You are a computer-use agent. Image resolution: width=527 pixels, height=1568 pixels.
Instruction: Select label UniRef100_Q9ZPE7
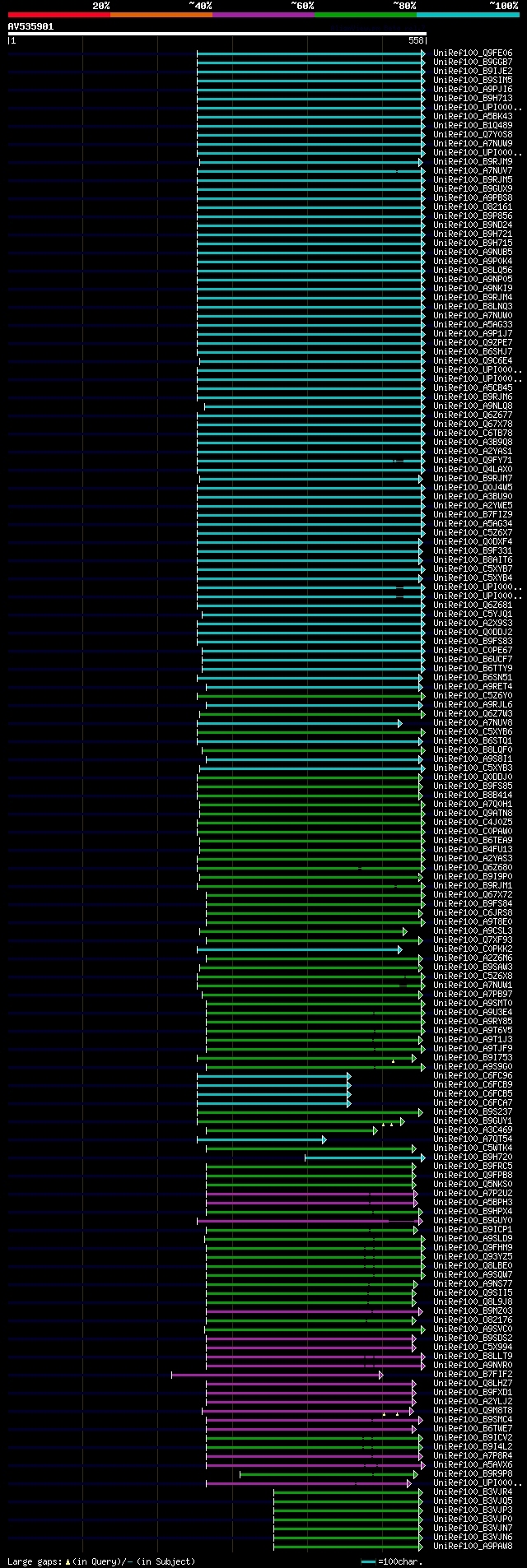pos(473,342)
